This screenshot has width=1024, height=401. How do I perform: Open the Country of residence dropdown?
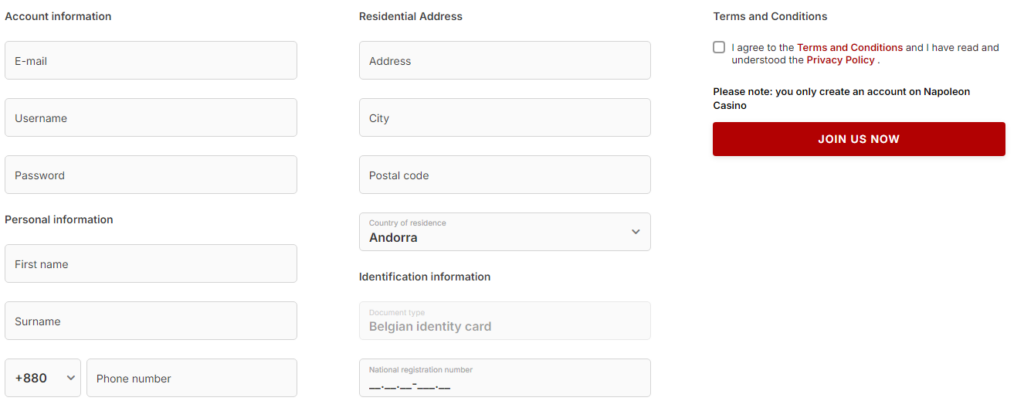click(504, 232)
